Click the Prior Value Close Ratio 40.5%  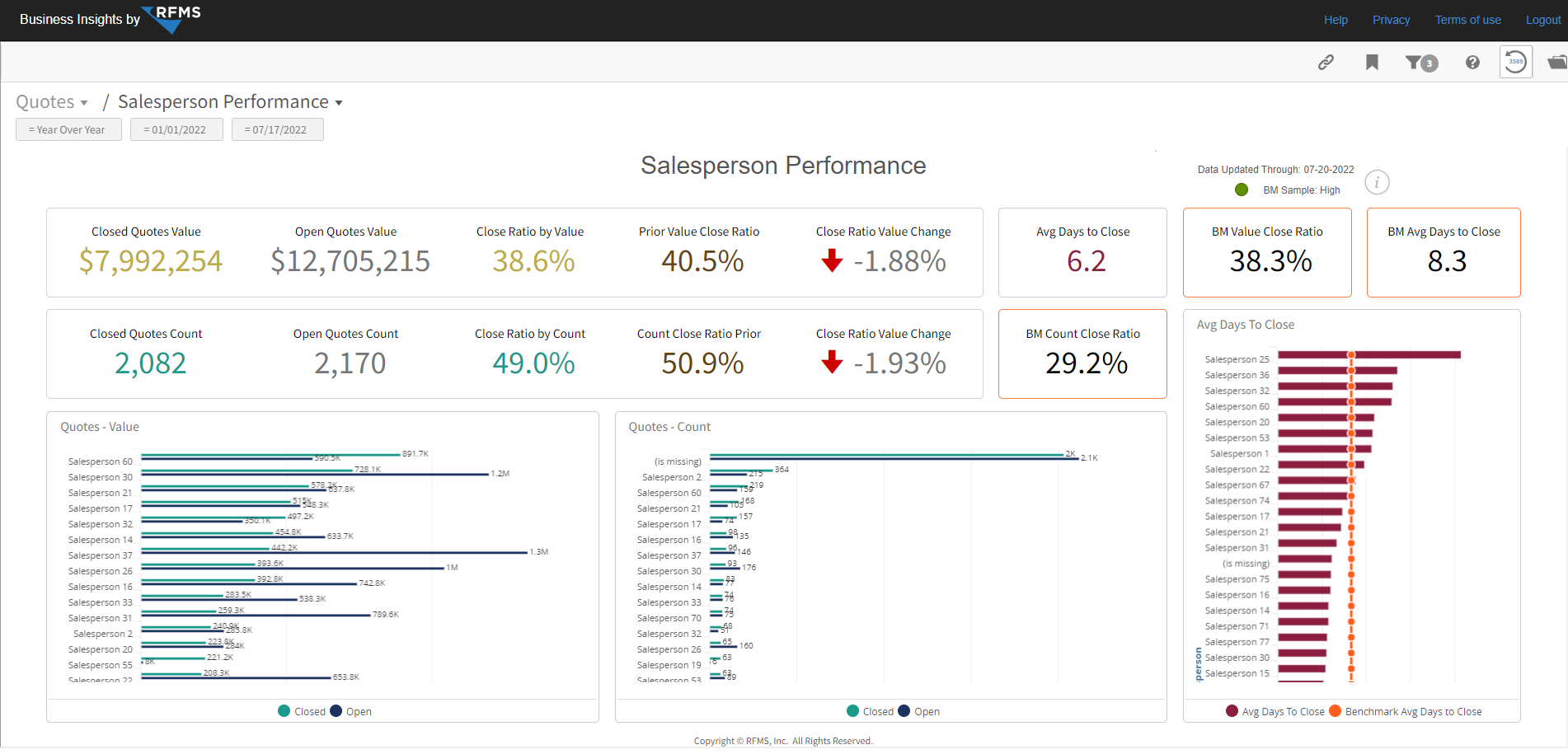[x=702, y=261]
